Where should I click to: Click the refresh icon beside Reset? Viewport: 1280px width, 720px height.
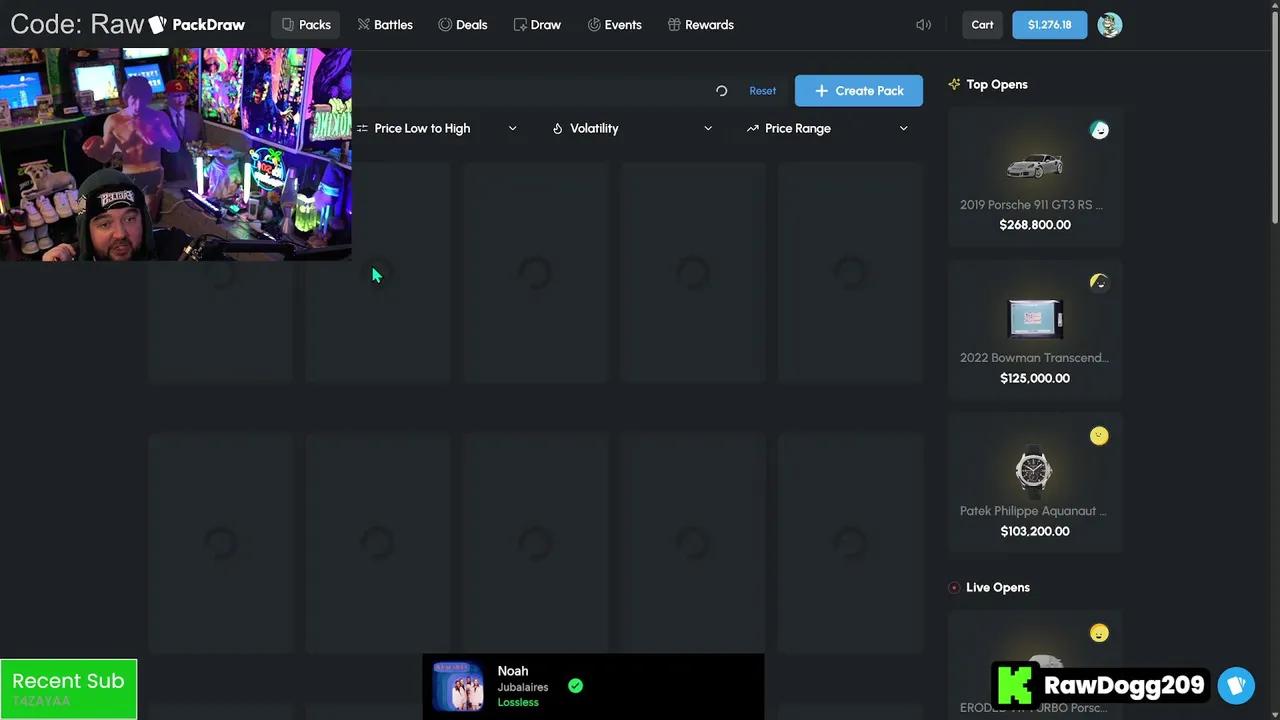coord(721,91)
